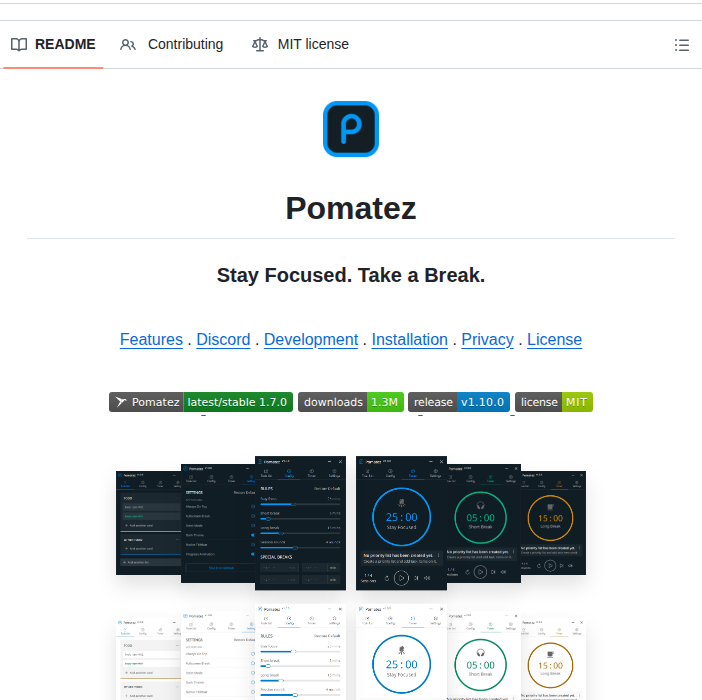Open the Pomatez heading
The width and height of the screenshot is (702, 700).
(x=351, y=209)
